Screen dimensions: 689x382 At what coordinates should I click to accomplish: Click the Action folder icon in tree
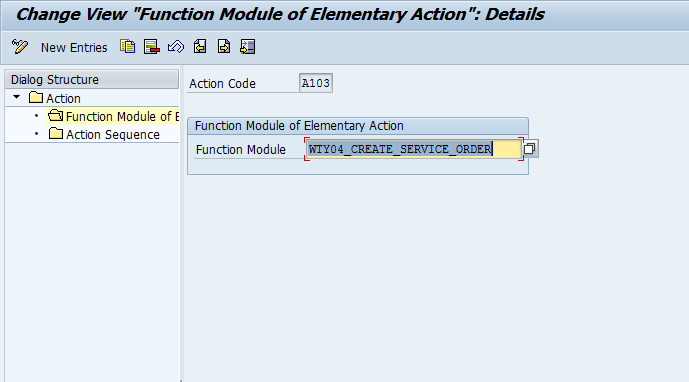click(36, 97)
